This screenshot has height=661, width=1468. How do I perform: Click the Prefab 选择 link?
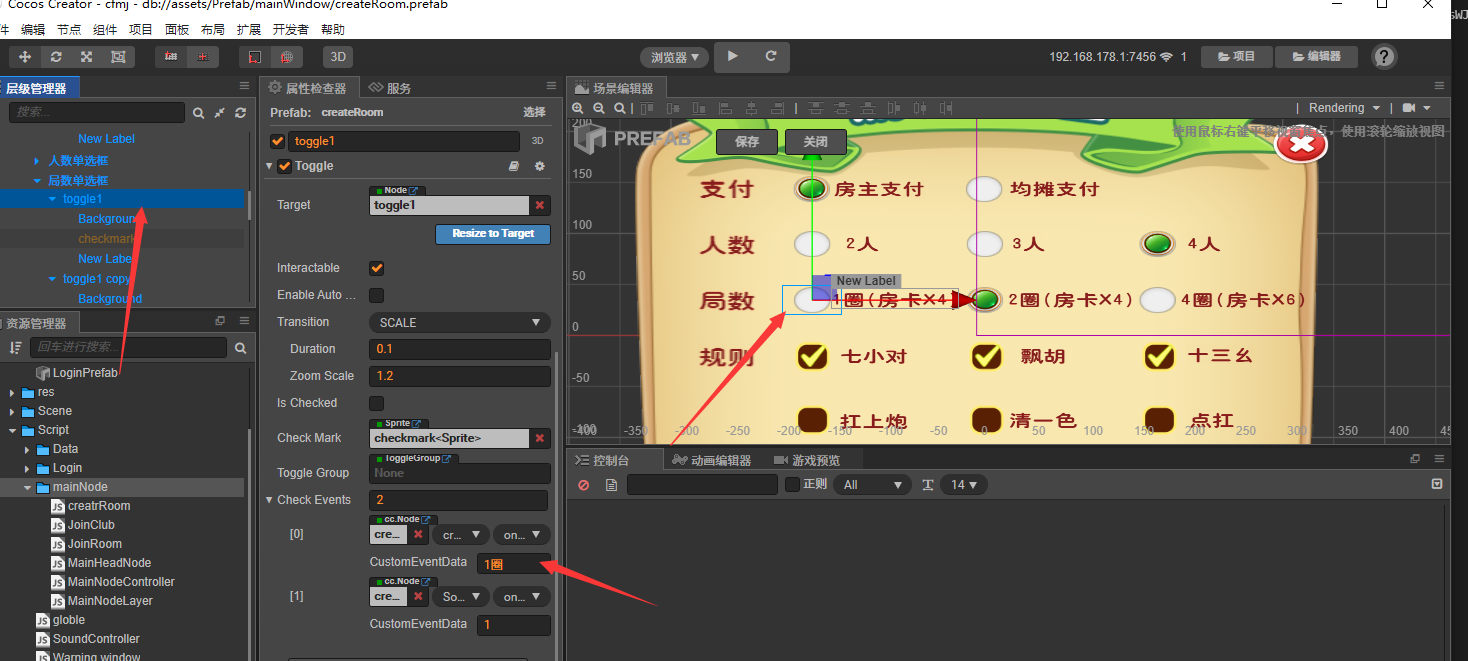534,112
